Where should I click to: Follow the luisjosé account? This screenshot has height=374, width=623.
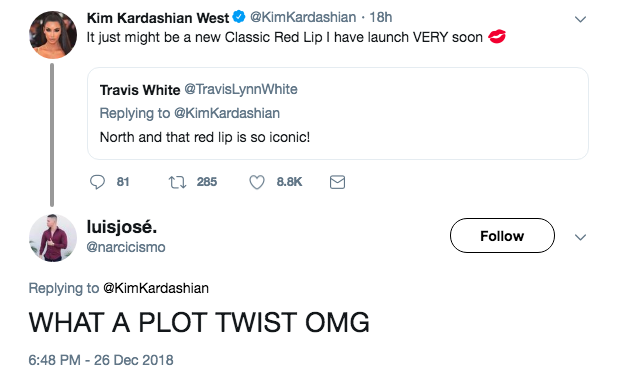(x=502, y=235)
